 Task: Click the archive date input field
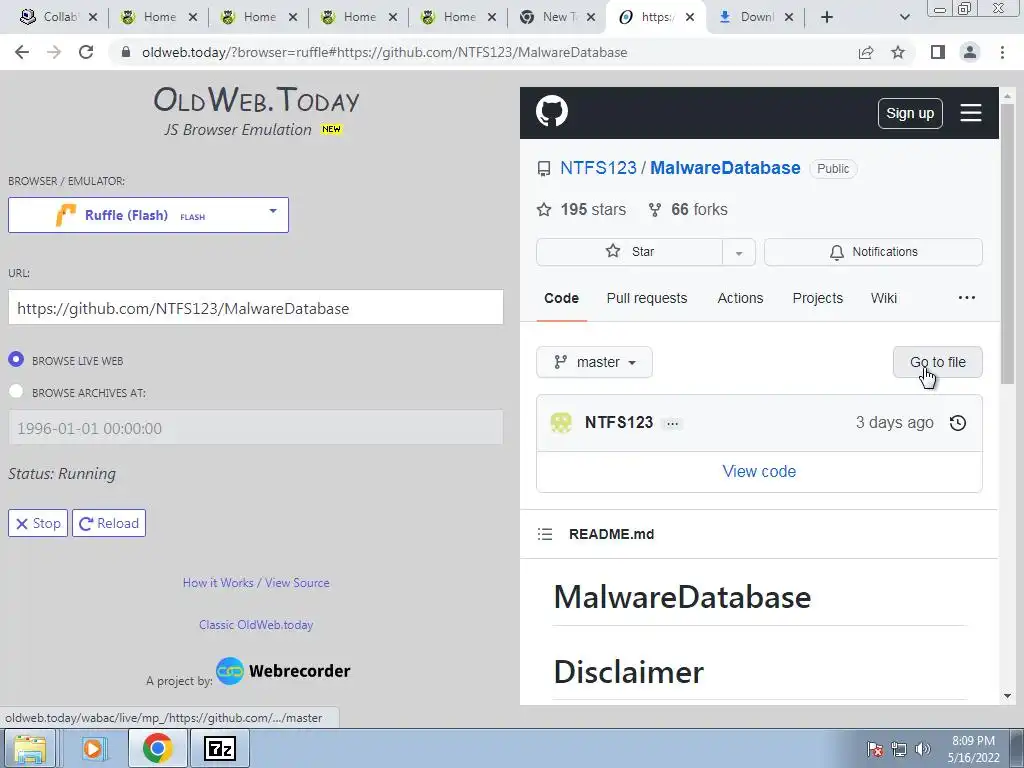tap(255, 428)
